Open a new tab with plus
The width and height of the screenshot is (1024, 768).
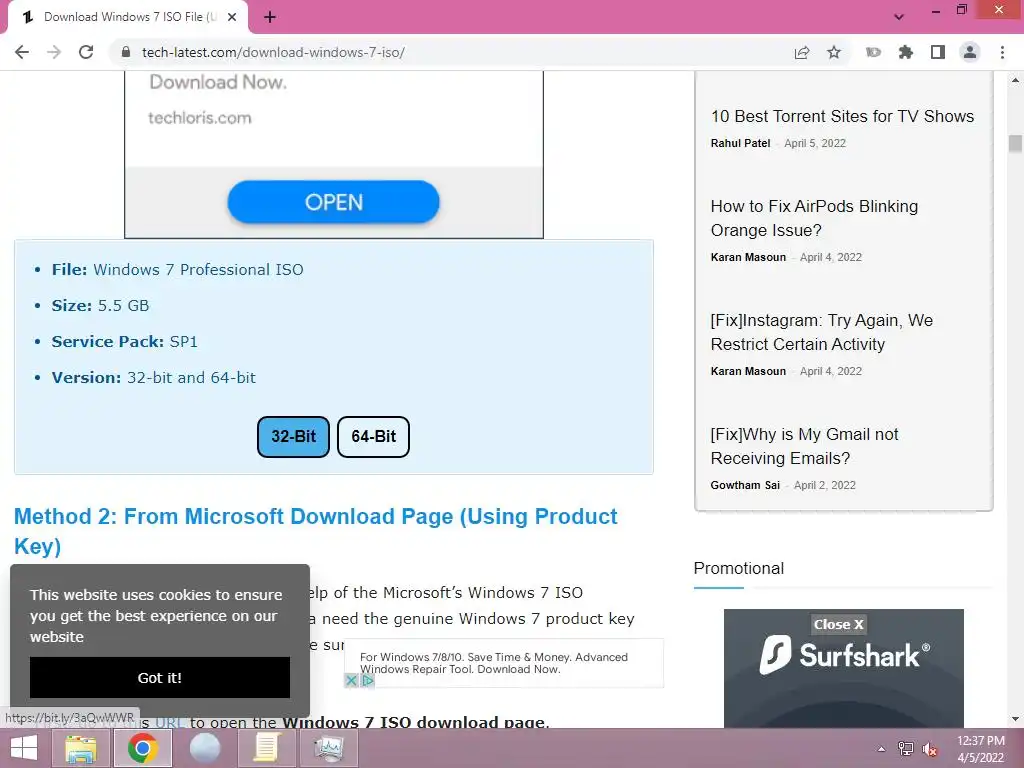click(x=270, y=18)
